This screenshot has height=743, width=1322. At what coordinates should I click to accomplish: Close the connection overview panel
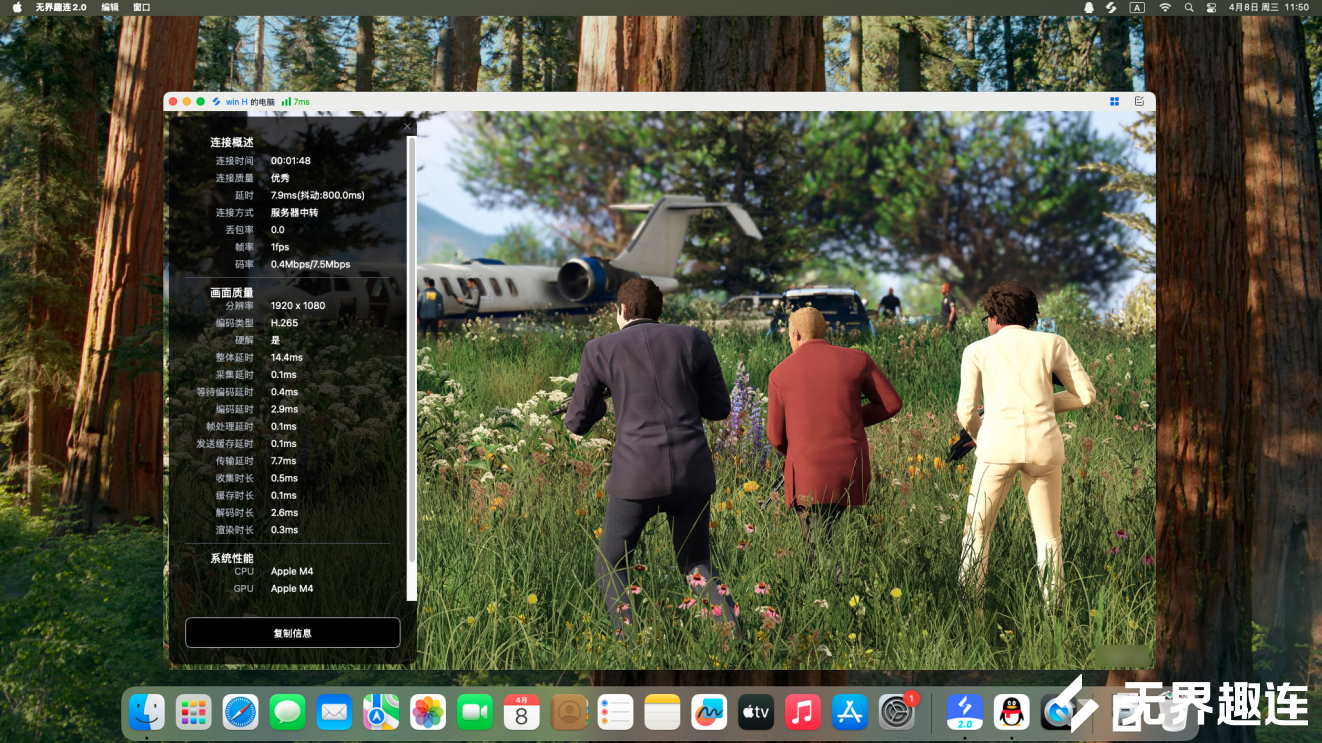click(x=406, y=126)
